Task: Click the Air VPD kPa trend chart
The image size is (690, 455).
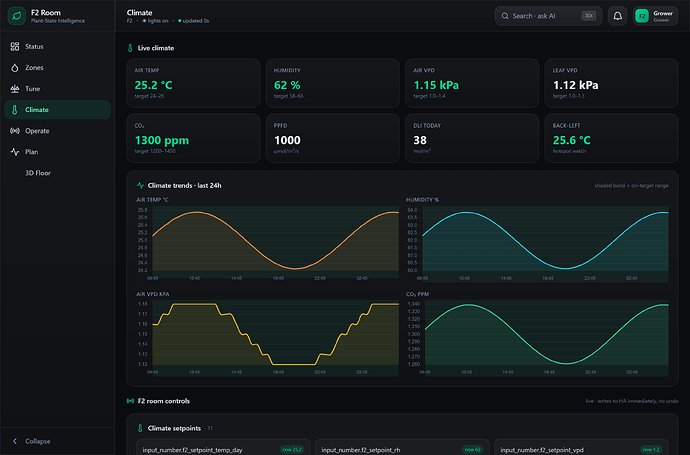Action: 268,334
